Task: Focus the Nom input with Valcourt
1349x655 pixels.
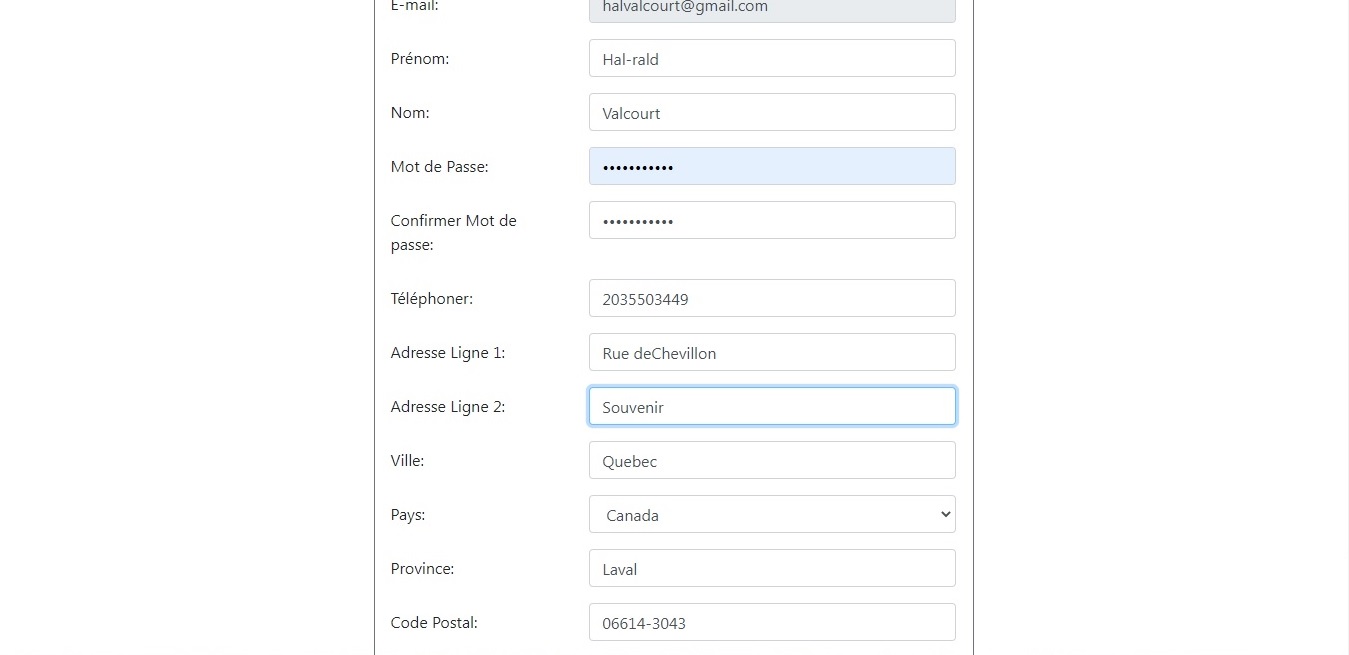Action: 771,112
